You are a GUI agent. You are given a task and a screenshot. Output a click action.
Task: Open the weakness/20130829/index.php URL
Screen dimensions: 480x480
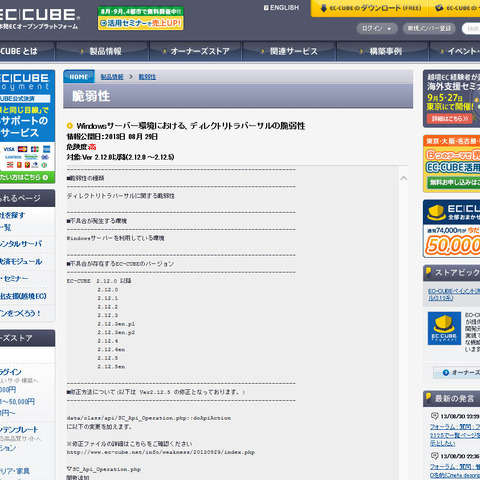[x=161, y=452]
